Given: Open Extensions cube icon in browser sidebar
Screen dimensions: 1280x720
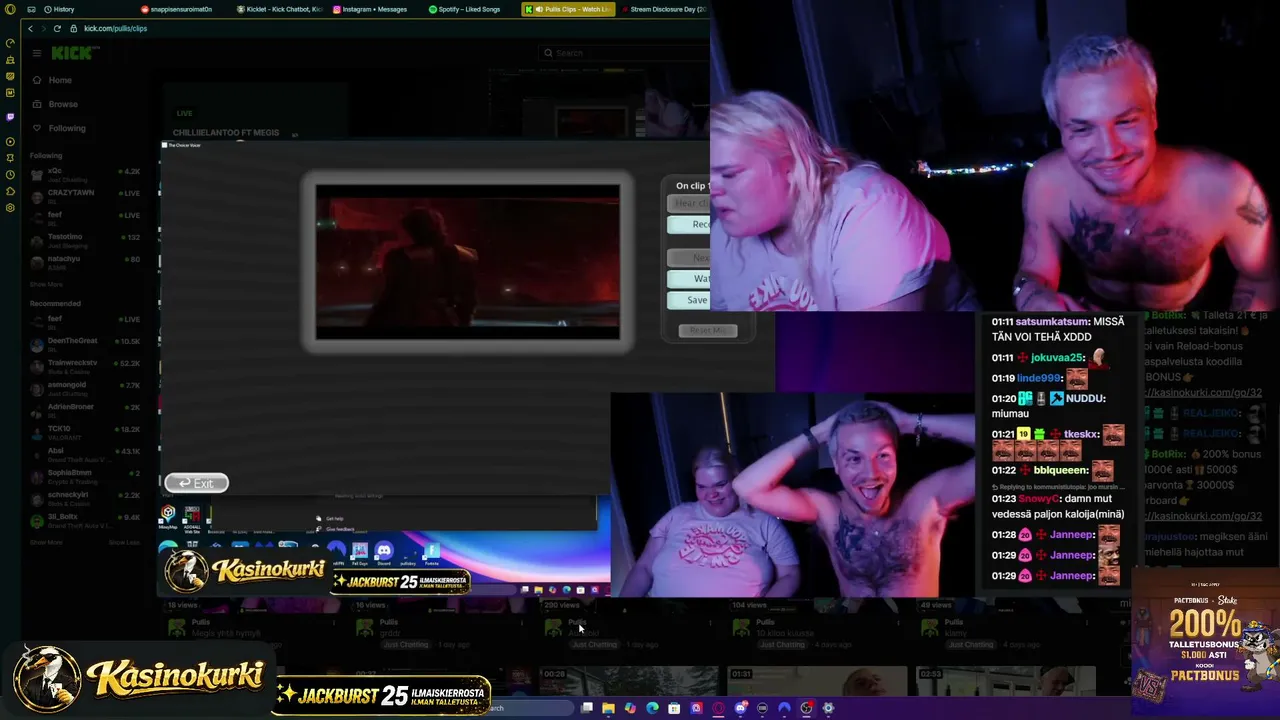Looking at the screenshot, I should tap(10, 191).
